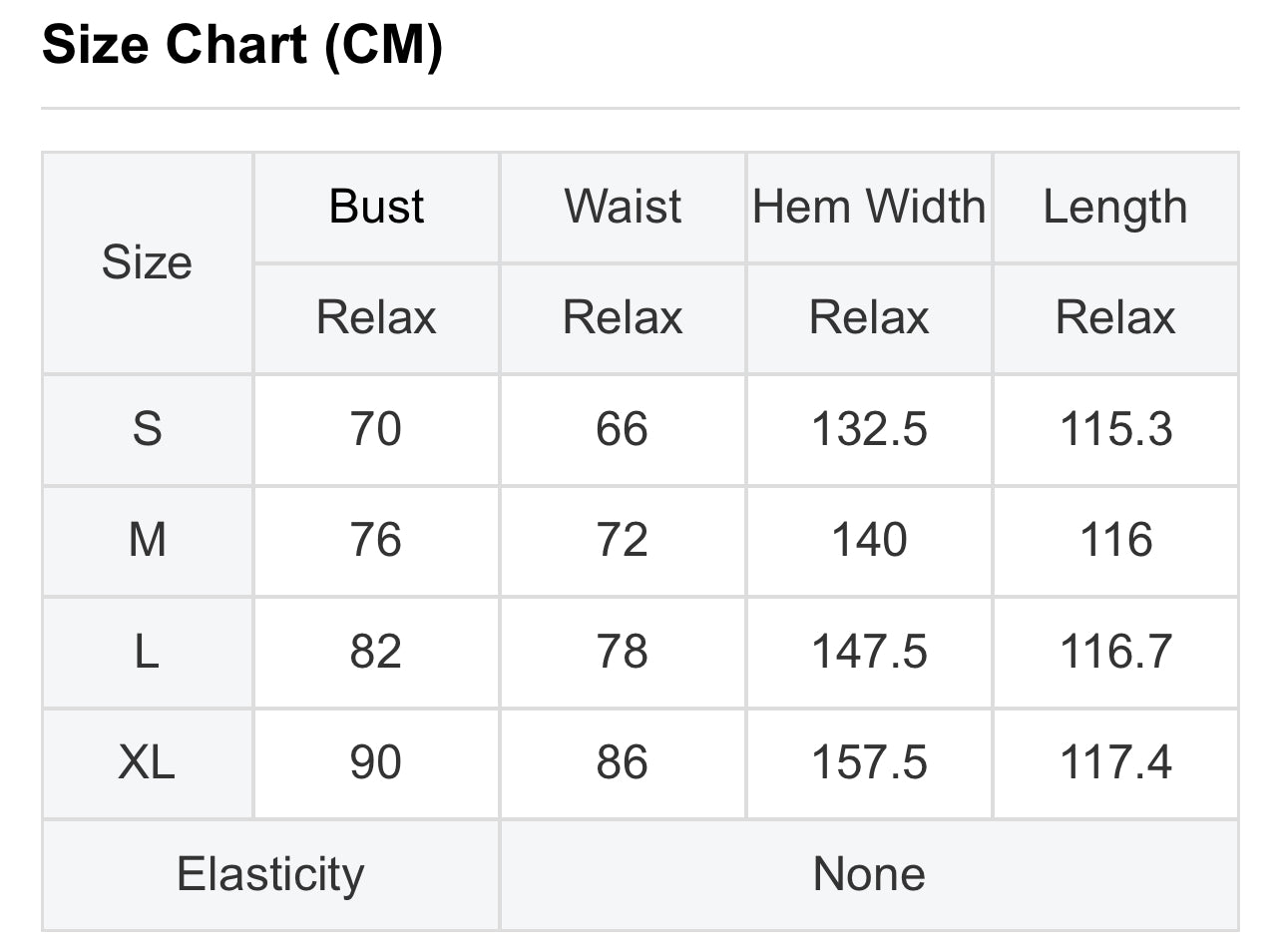
Task: Click the Length column header
Action: coord(1115,208)
